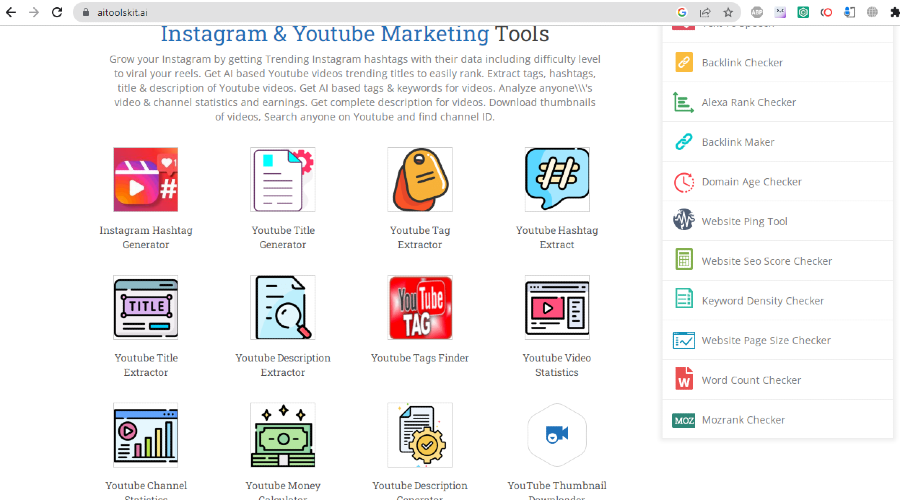
Task: Click the Website Seo Score Checker icon
Action: (x=684, y=259)
